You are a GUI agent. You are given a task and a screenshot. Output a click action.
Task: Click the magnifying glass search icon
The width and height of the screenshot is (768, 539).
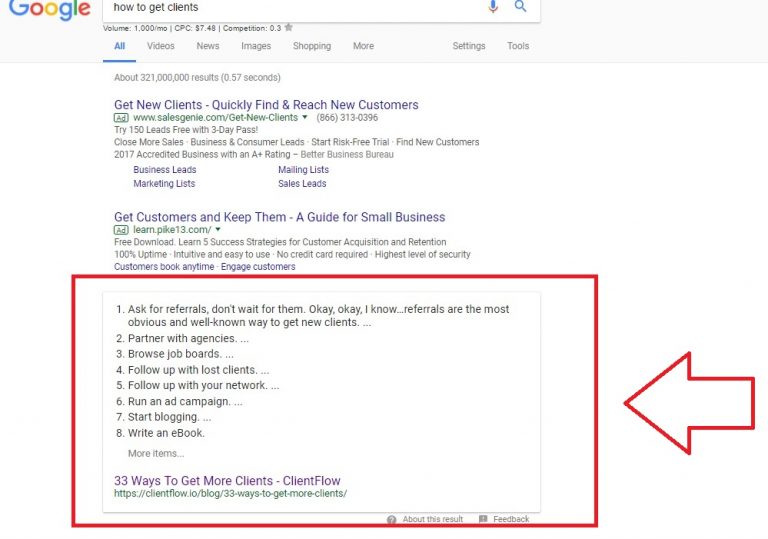coord(520,7)
